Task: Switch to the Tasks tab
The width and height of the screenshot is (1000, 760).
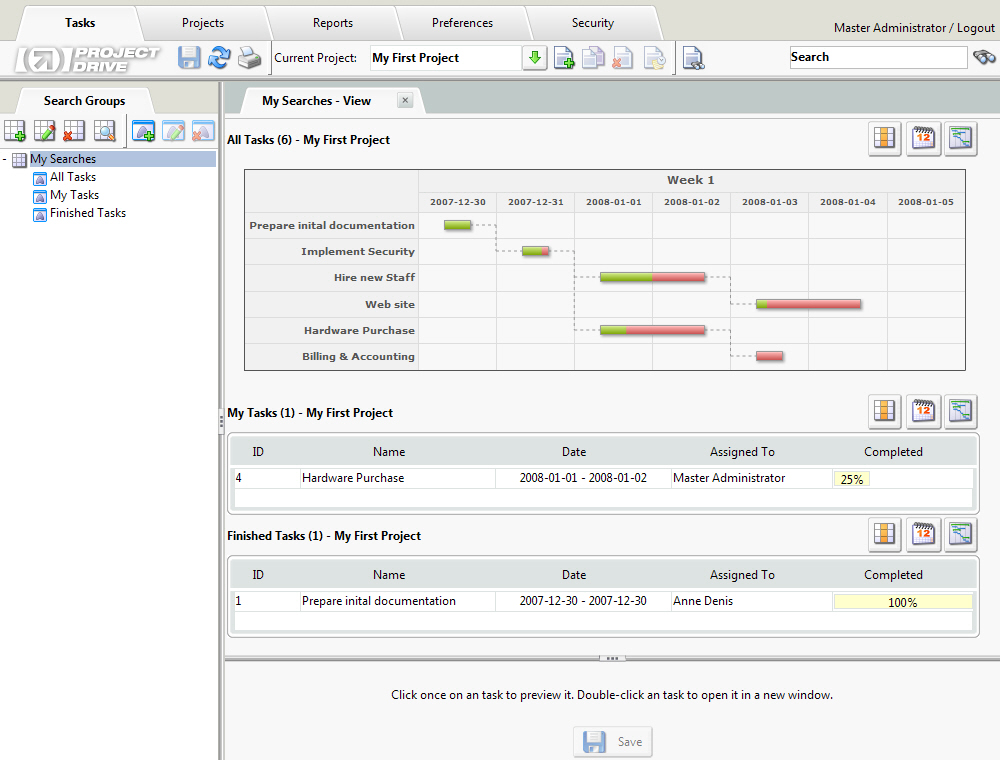Action: 80,23
